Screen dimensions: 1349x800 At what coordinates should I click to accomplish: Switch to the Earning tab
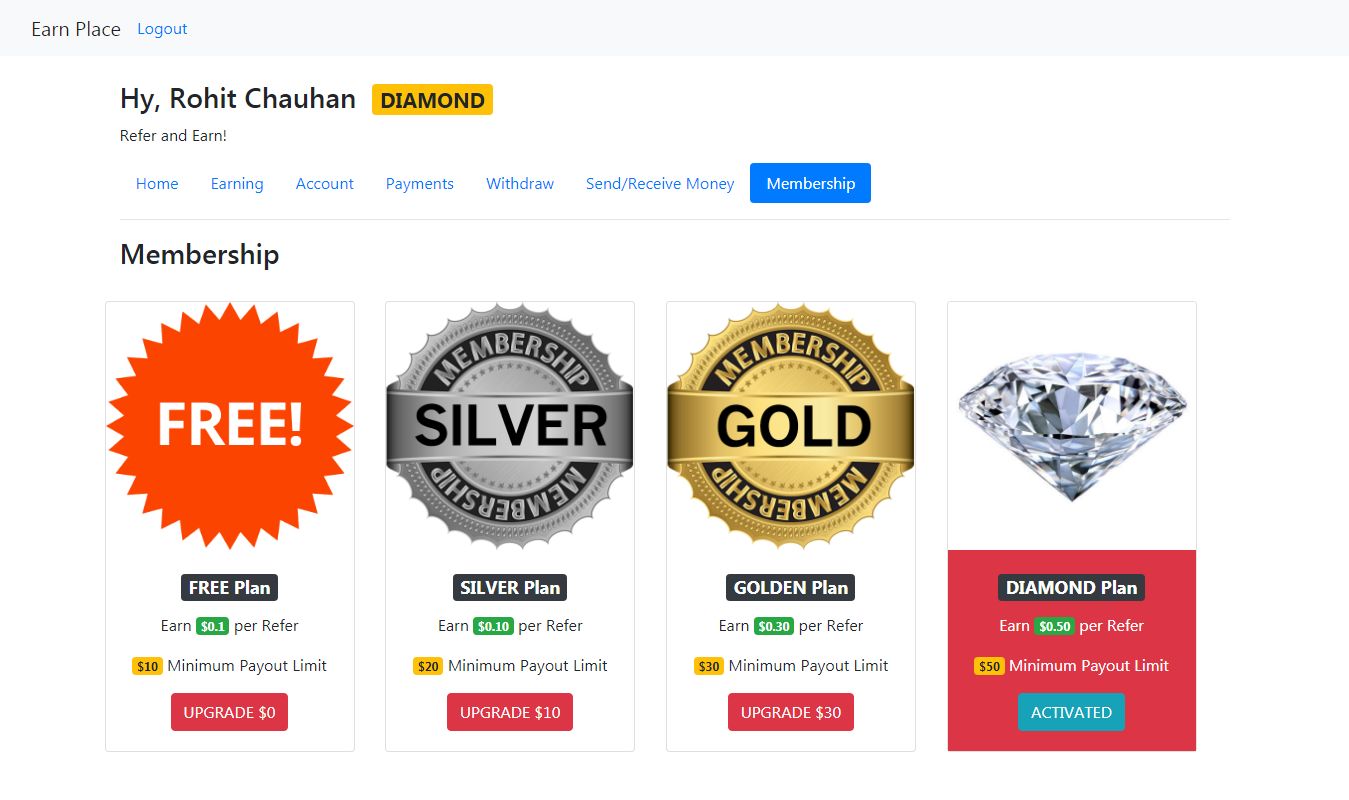coord(237,183)
